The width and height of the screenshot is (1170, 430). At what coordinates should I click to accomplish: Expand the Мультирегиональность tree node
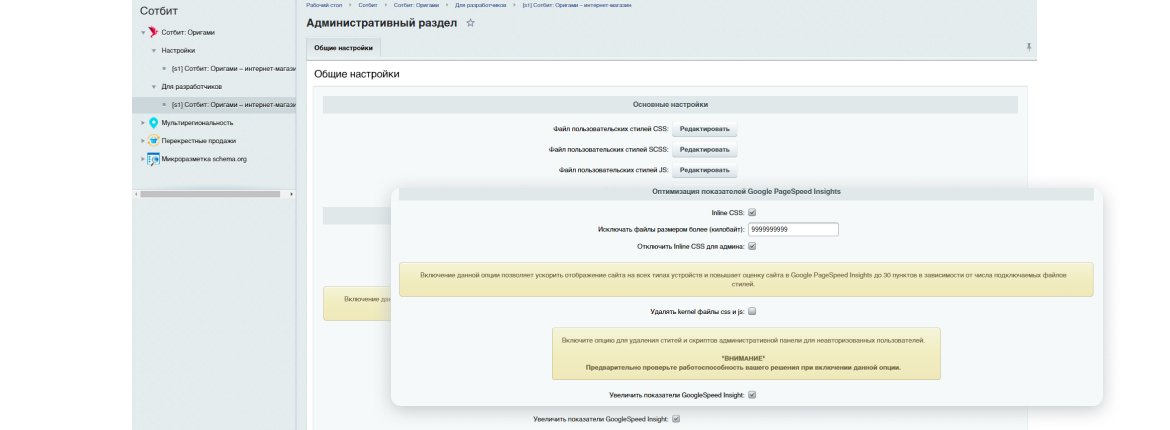click(143, 122)
